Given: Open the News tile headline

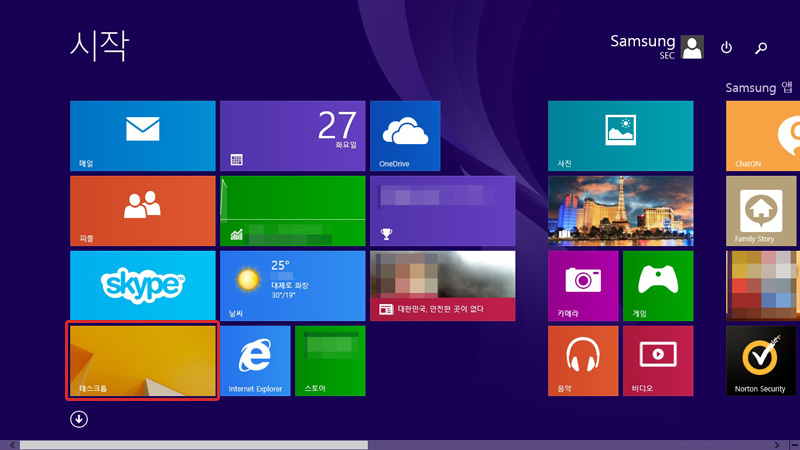Looking at the screenshot, I should pyautogui.click(x=442, y=286).
